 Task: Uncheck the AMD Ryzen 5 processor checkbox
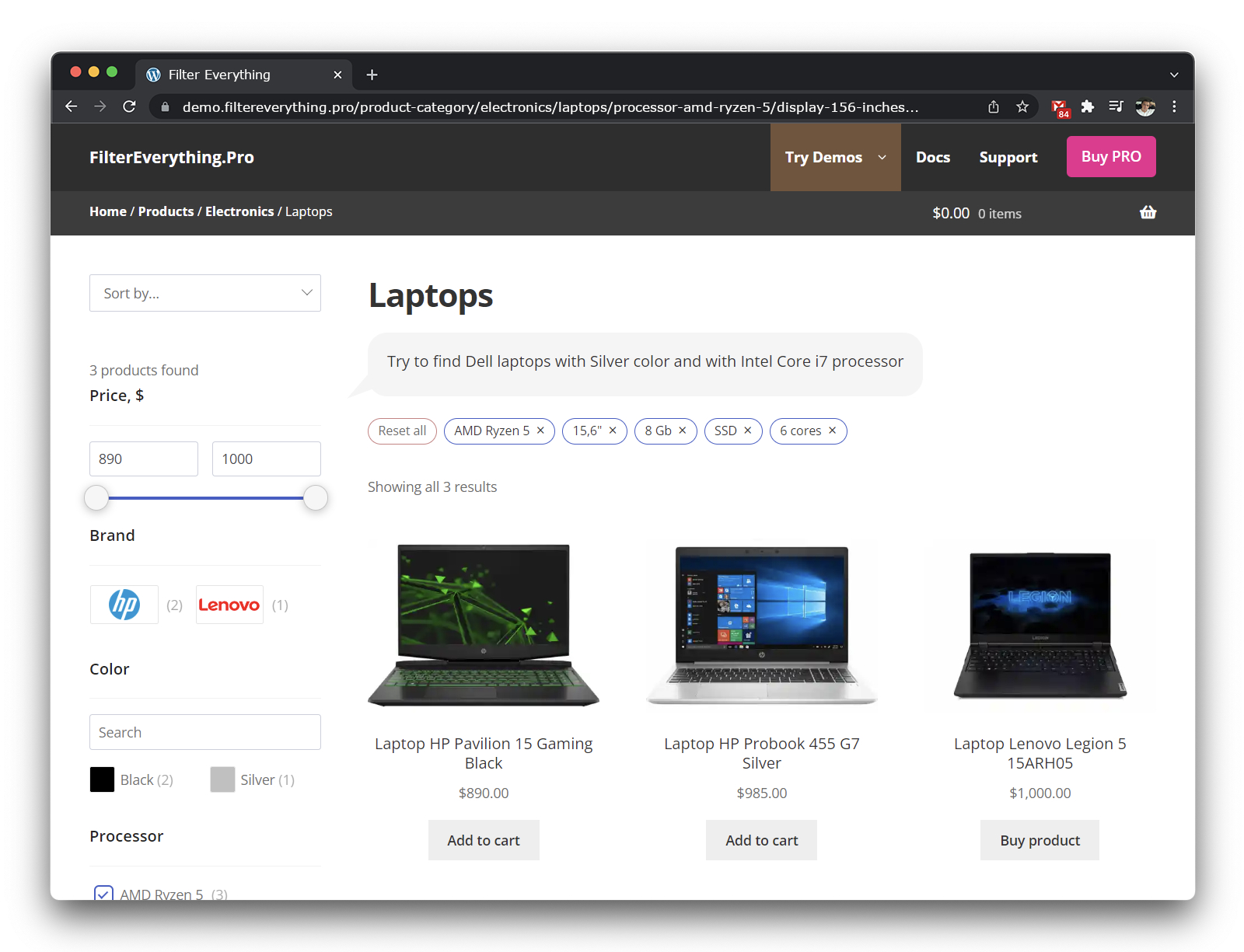point(103,894)
